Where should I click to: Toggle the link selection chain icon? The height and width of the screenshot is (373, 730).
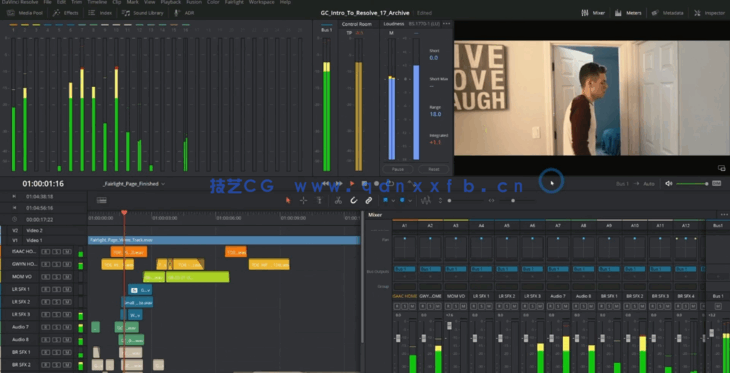[368, 200]
